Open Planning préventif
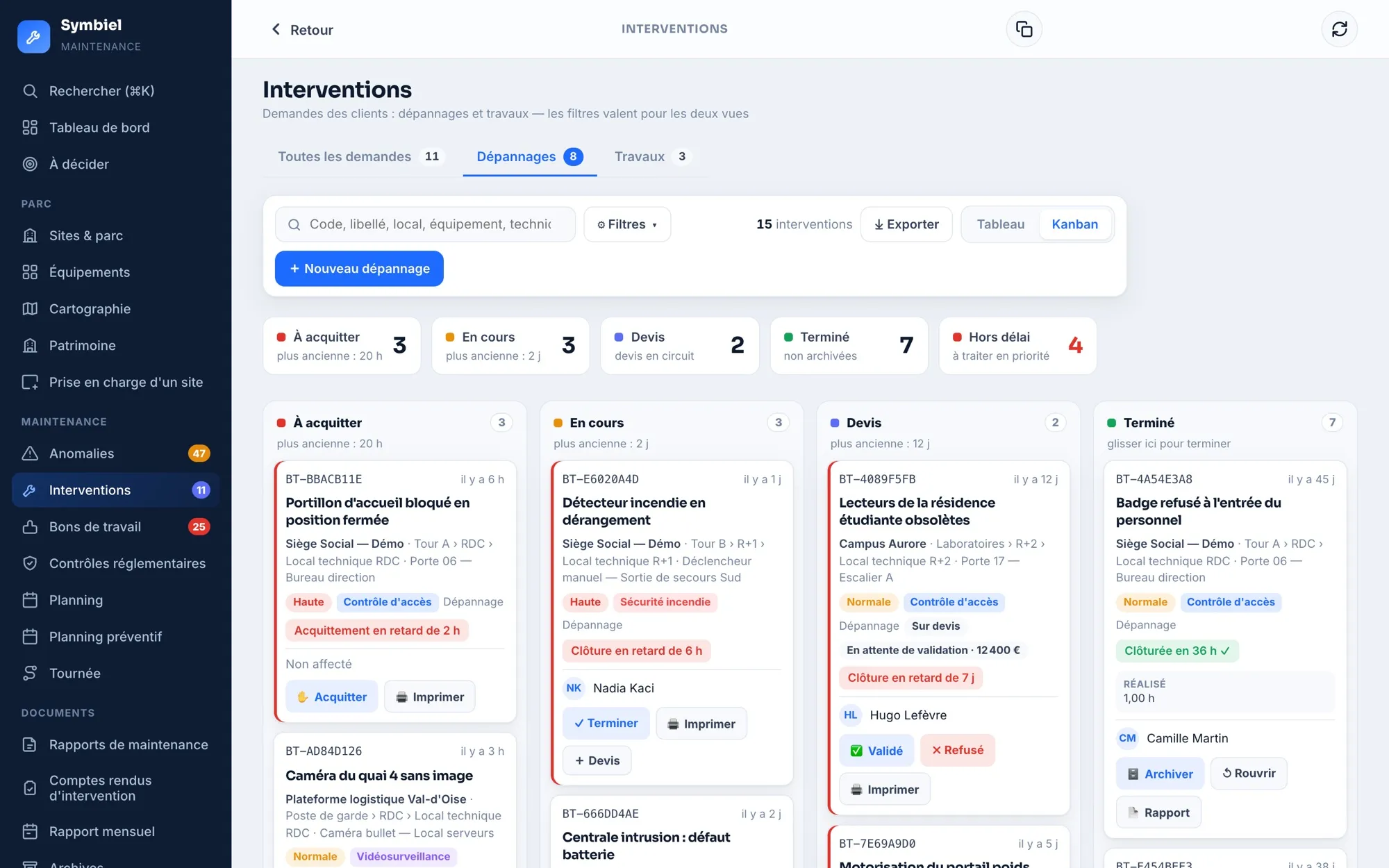 (x=115, y=637)
